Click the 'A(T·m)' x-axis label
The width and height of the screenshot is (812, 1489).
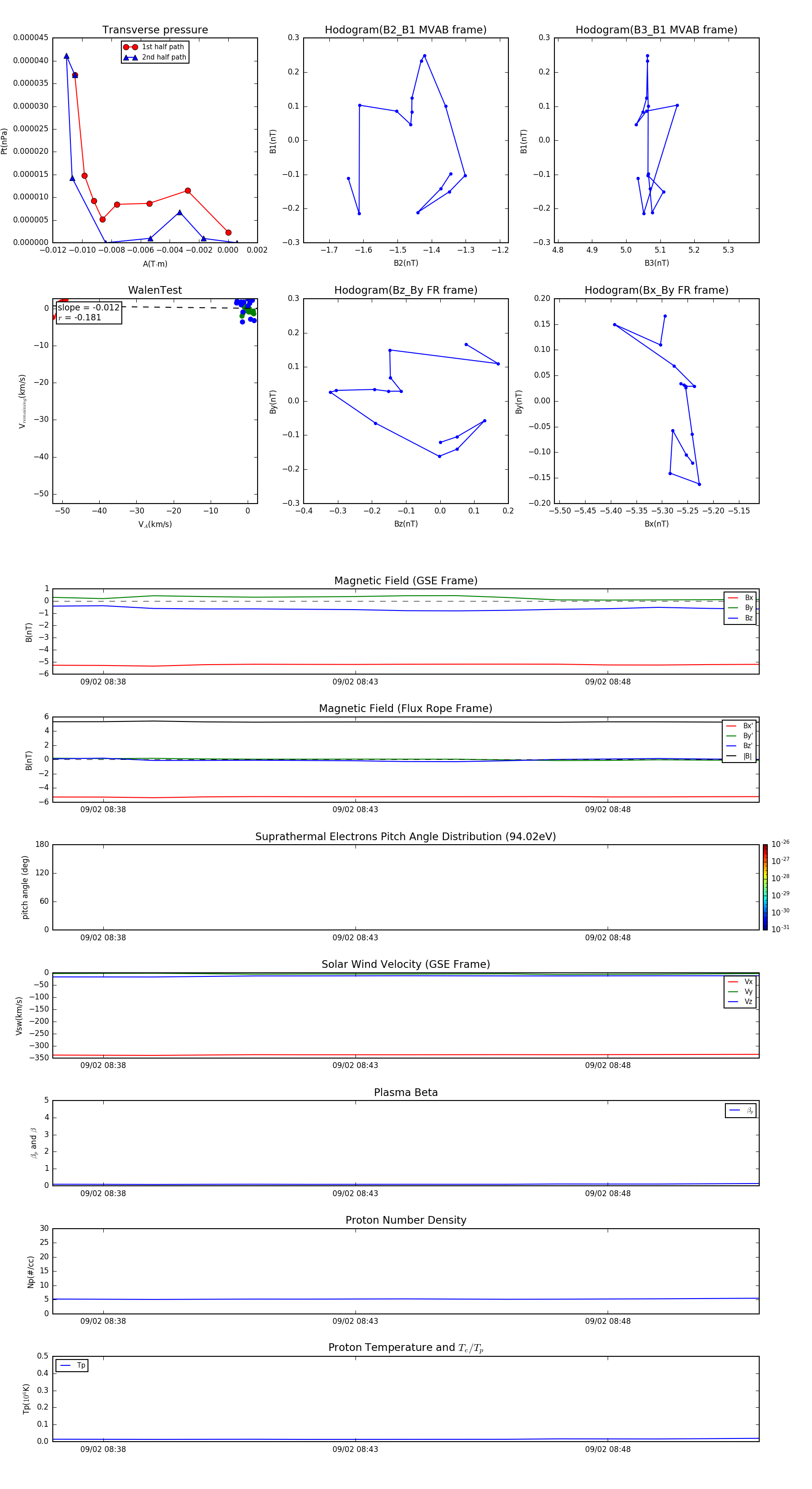[155, 264]
